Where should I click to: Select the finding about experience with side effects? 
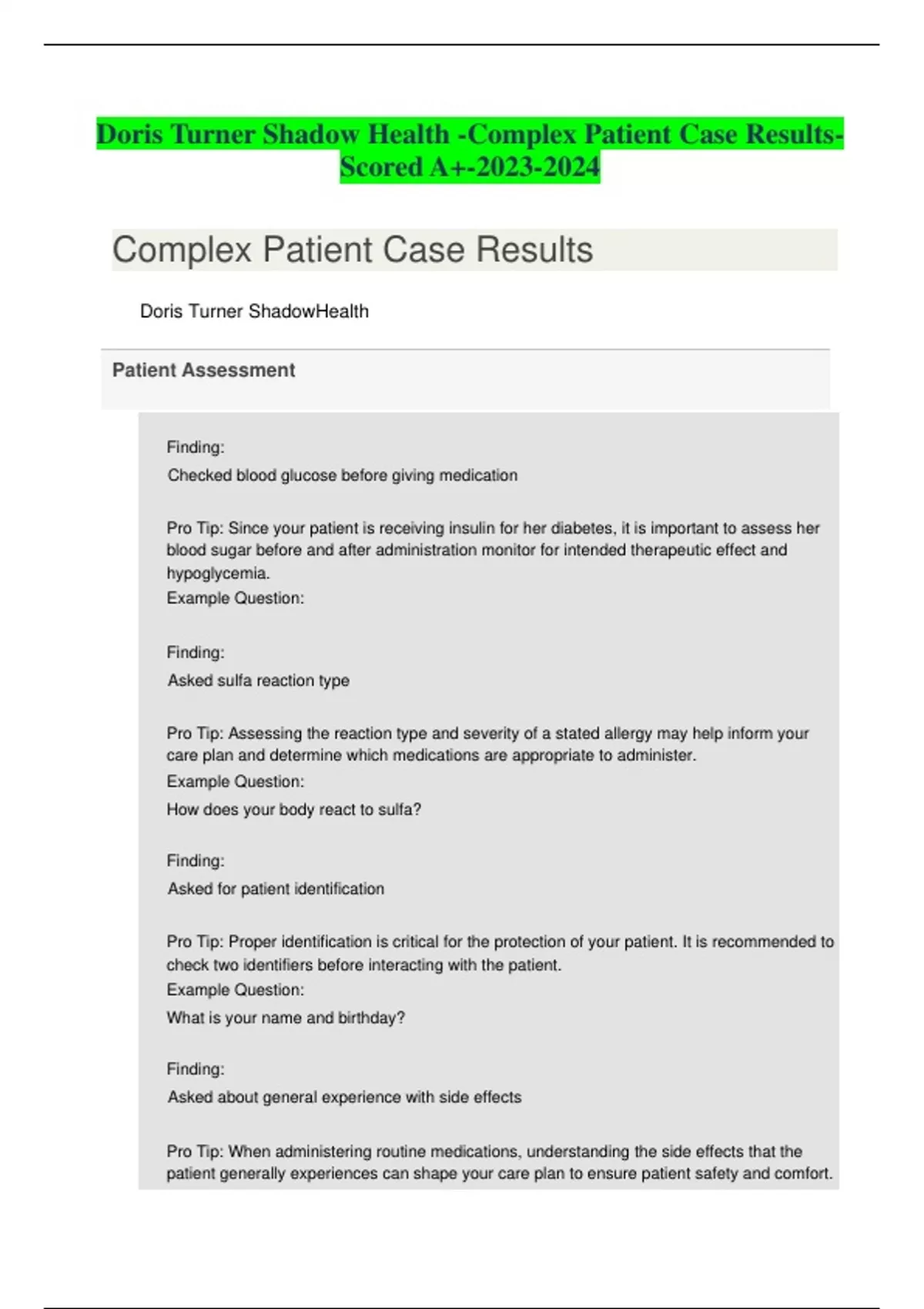(344, 1097)
